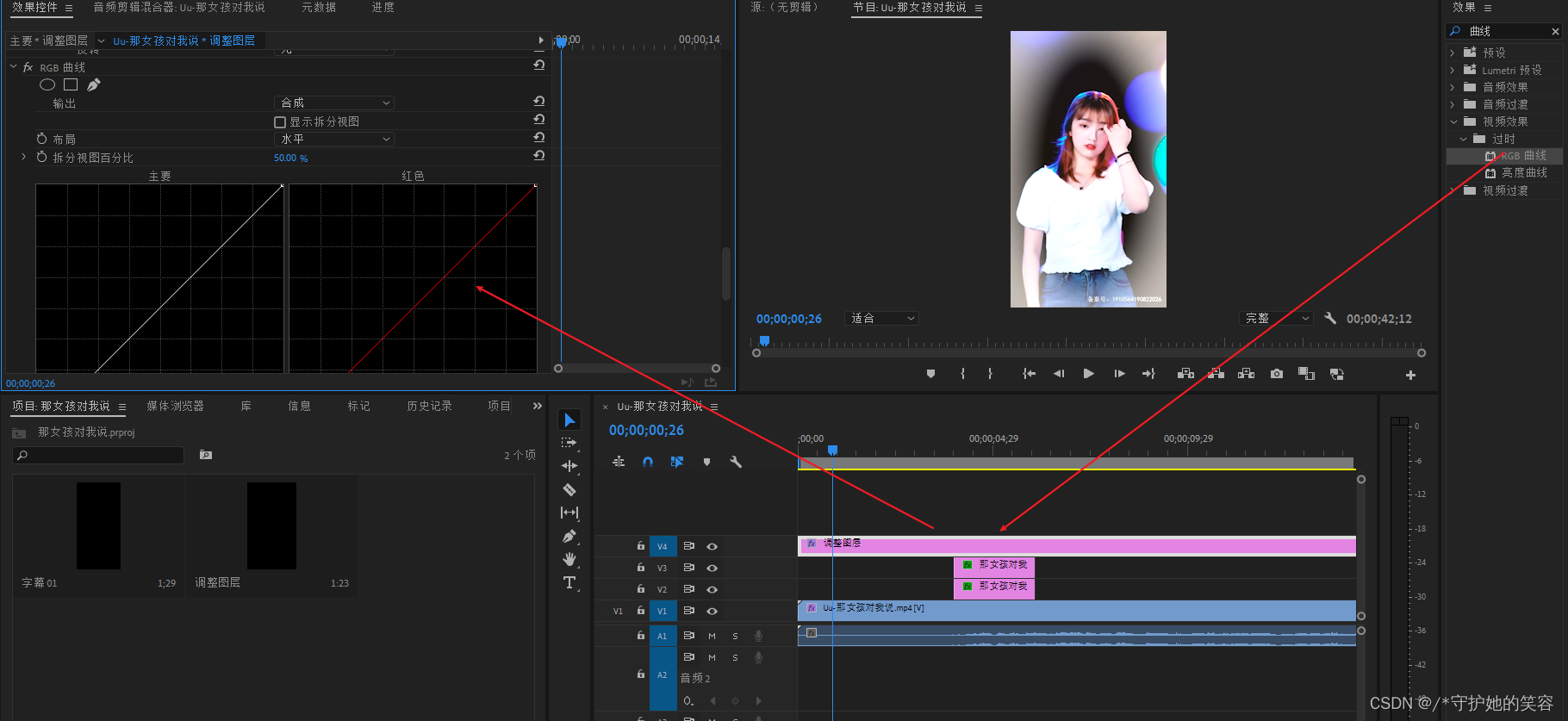
Task: Toggle V2 track output eye
Action: (712, 589)
